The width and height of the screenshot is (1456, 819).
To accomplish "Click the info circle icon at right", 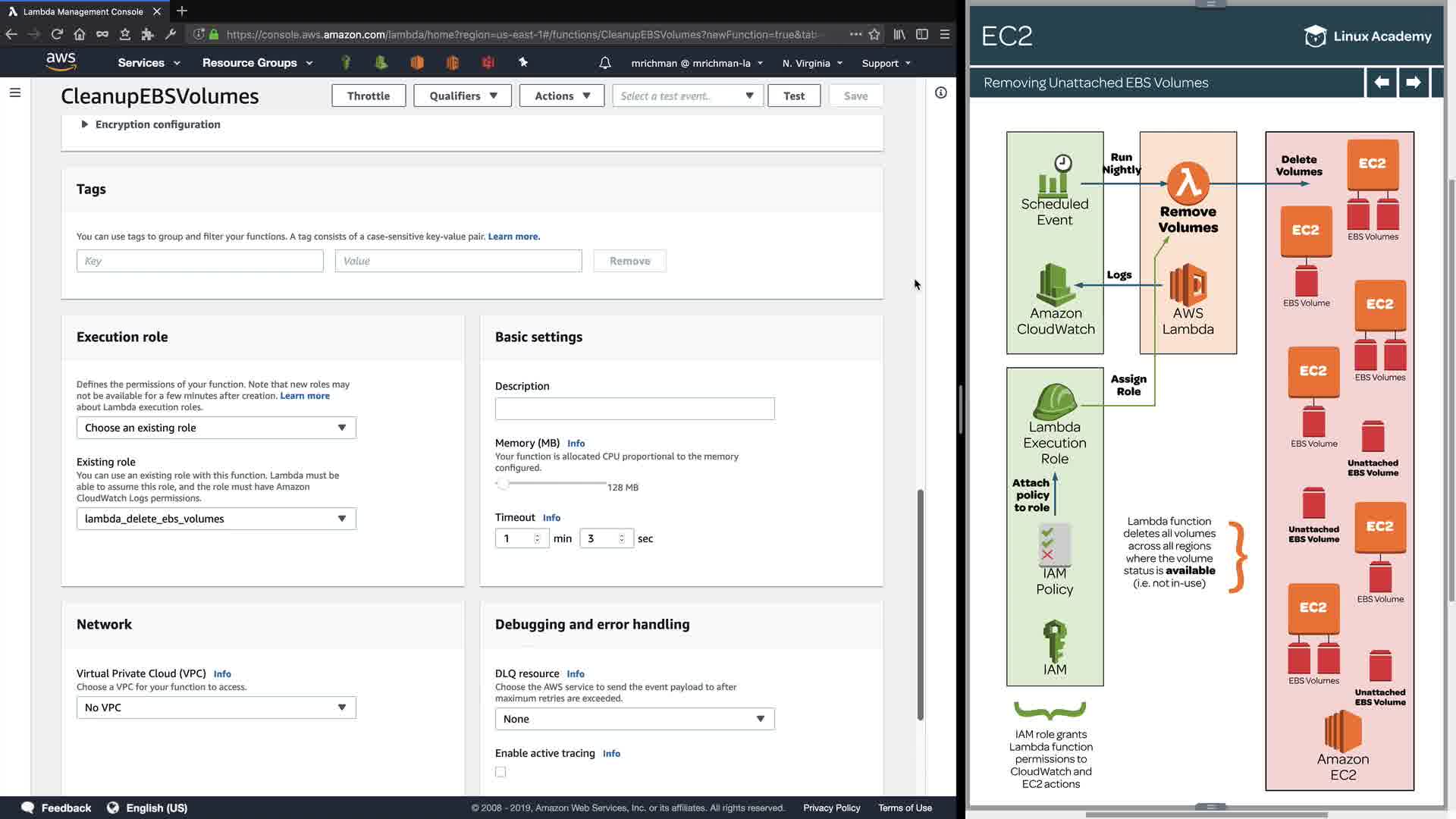I will pyautogui.click(x=940, y=93).
